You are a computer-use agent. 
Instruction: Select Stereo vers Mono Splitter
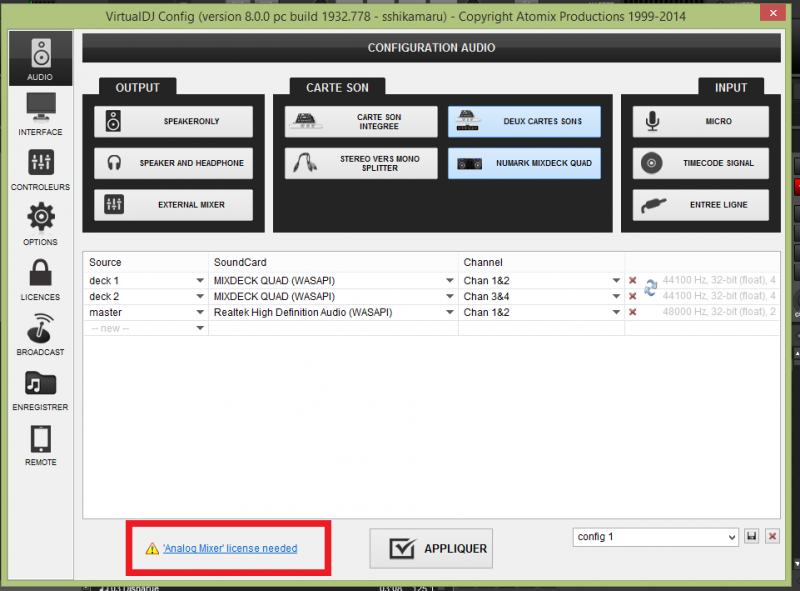[x=361, y=163]
